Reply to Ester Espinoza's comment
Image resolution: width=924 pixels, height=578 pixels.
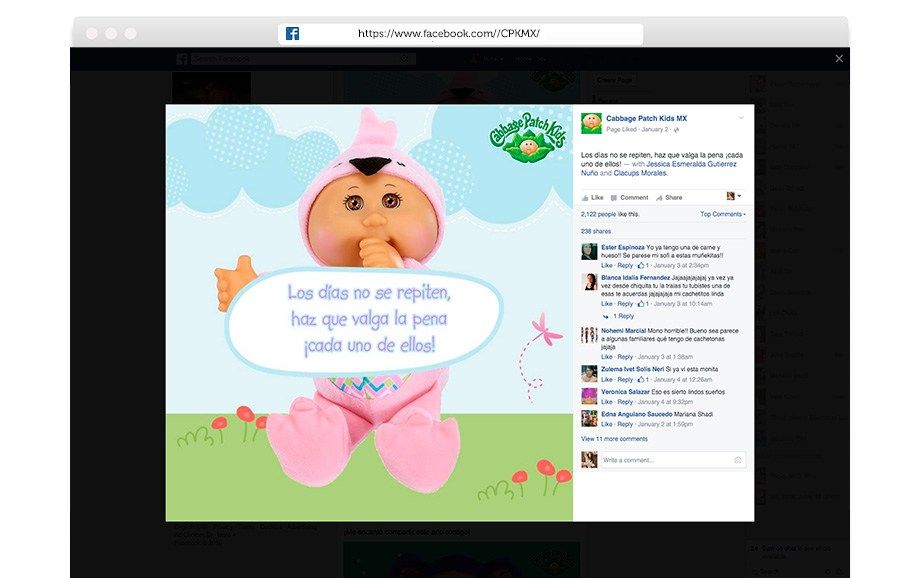tap(625, 266)
